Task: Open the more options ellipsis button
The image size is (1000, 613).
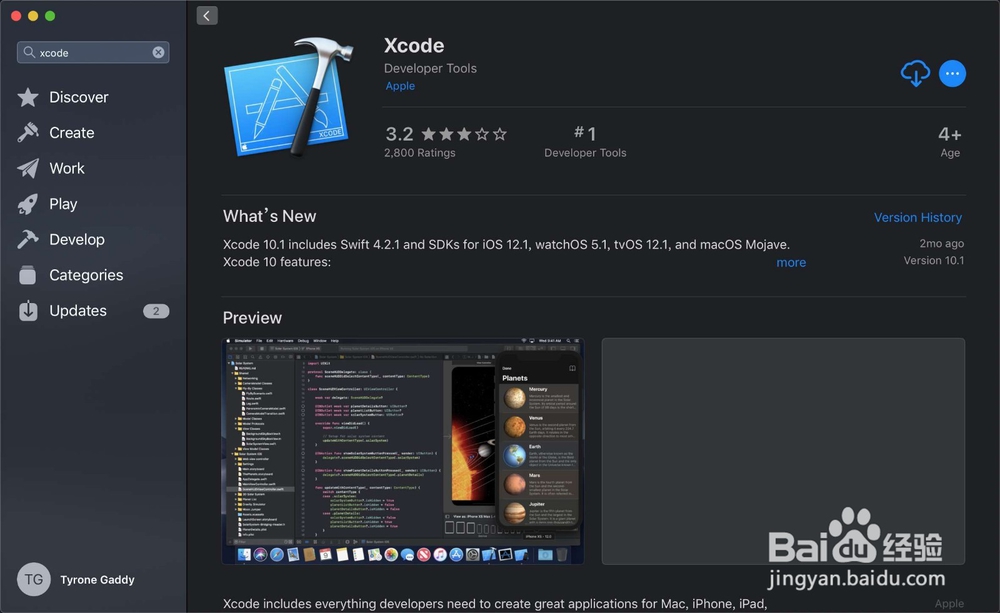Action: click(x=952, y=73)
